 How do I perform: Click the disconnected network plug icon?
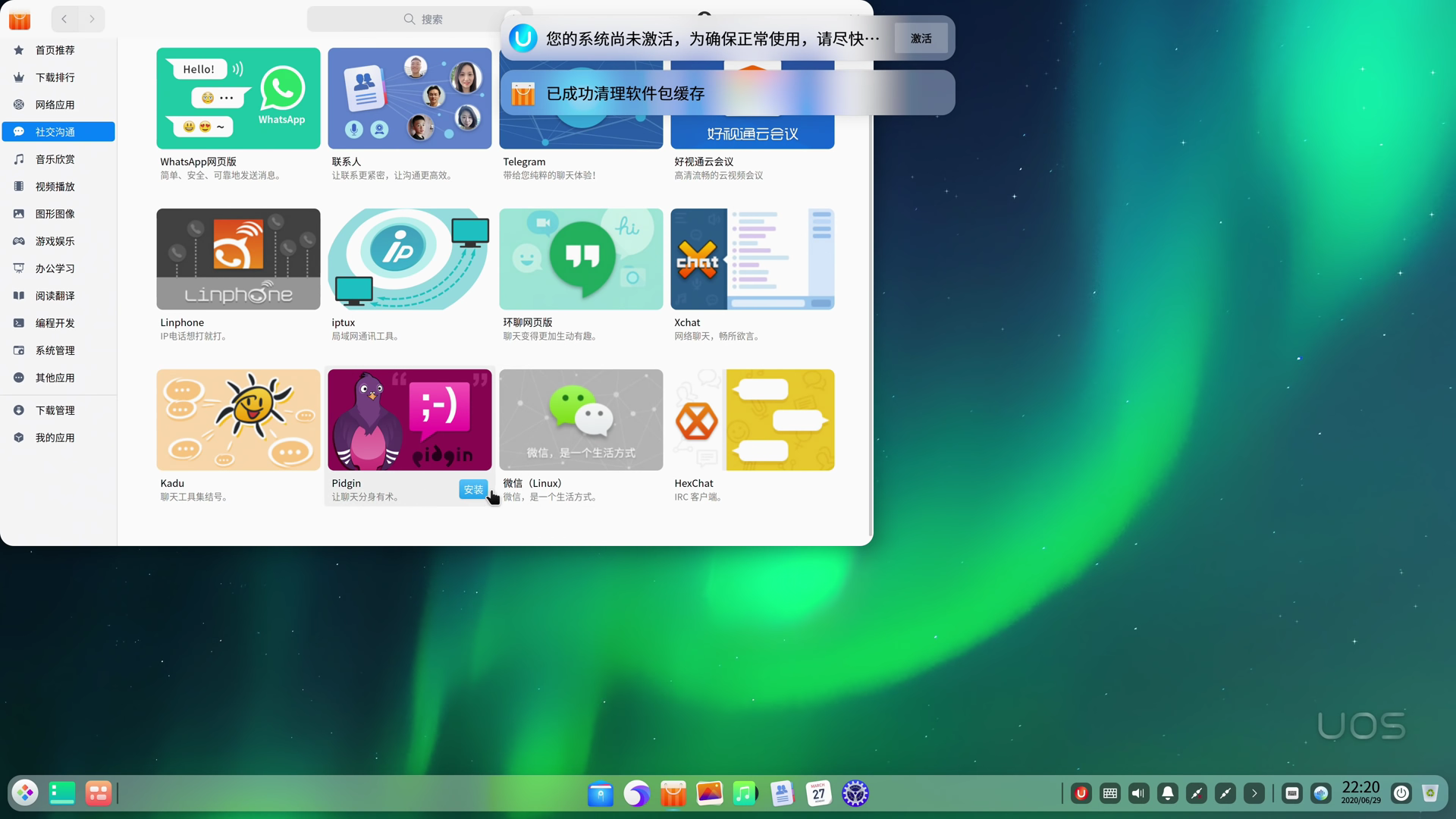tap(1197, 794)
